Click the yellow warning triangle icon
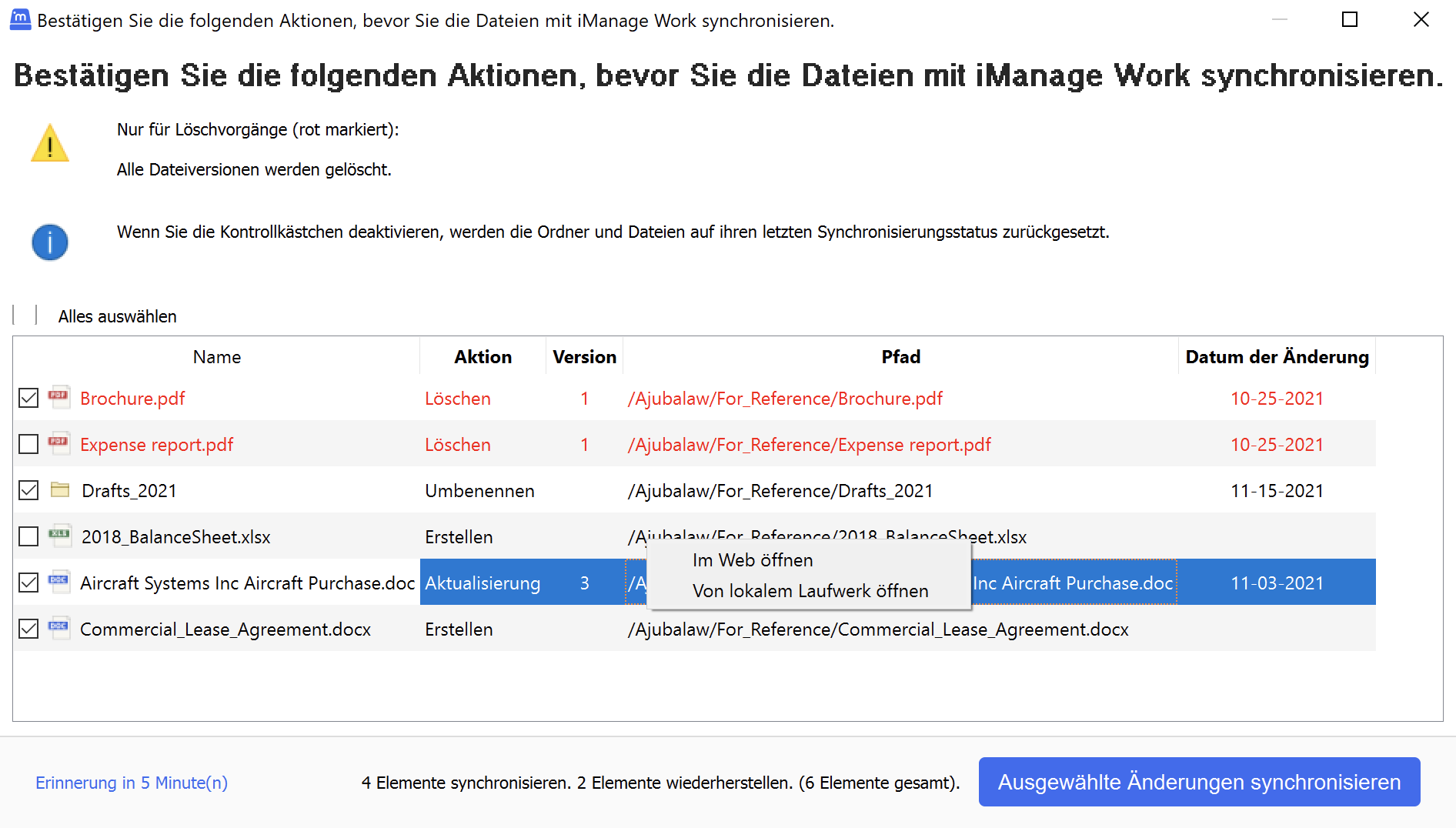Viewport: 1456px width, 828px height. [50, 143]
